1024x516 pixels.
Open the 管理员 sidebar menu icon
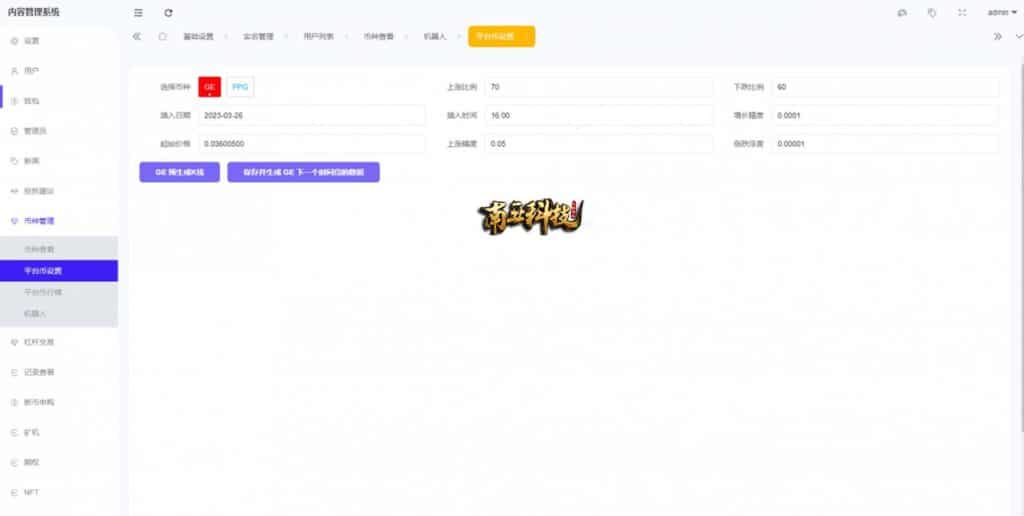pyautogui.click(x=14, y=131)
